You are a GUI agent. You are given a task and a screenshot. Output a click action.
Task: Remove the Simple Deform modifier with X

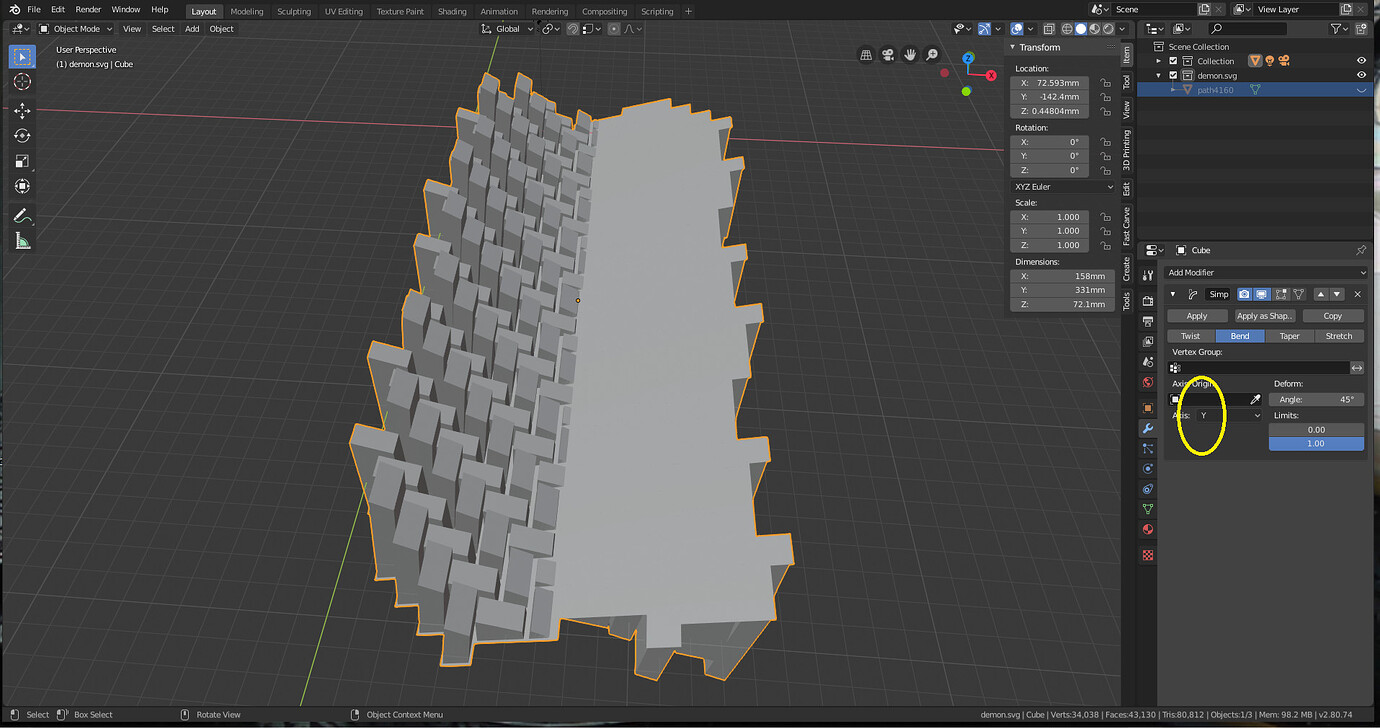click(x=1357, y=294)
